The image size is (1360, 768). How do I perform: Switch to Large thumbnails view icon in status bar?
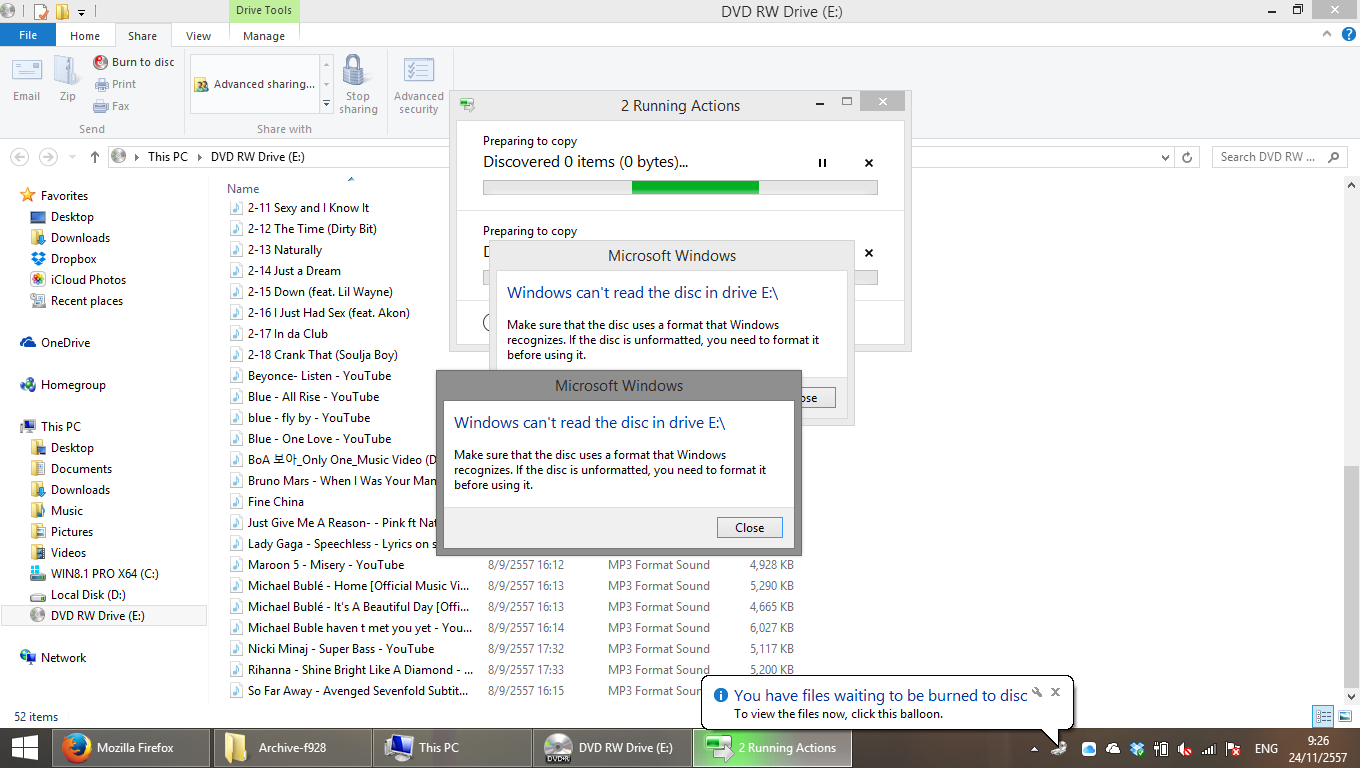pyautogui.click(x=1343, y=716)
